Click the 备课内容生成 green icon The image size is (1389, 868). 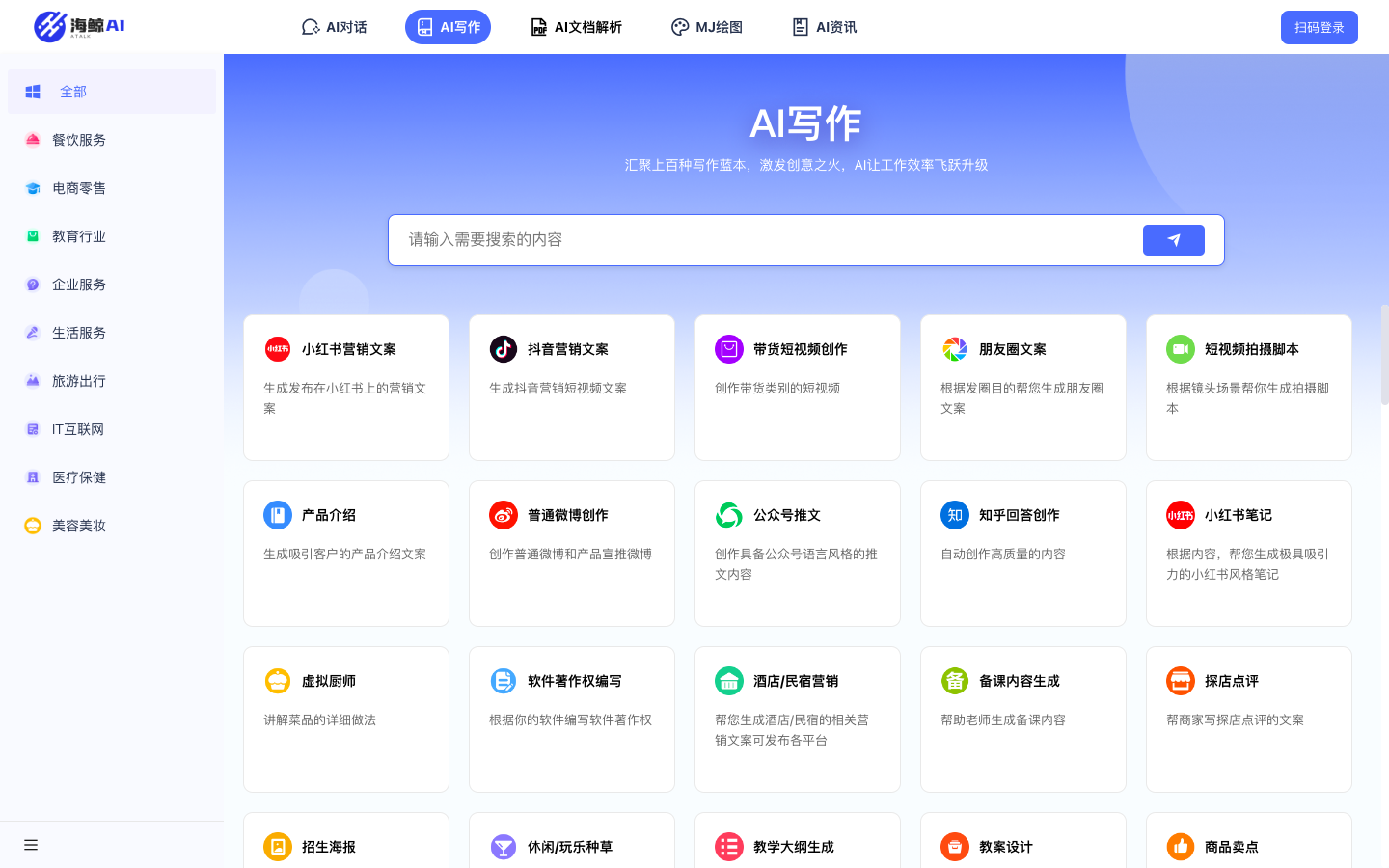955,681
